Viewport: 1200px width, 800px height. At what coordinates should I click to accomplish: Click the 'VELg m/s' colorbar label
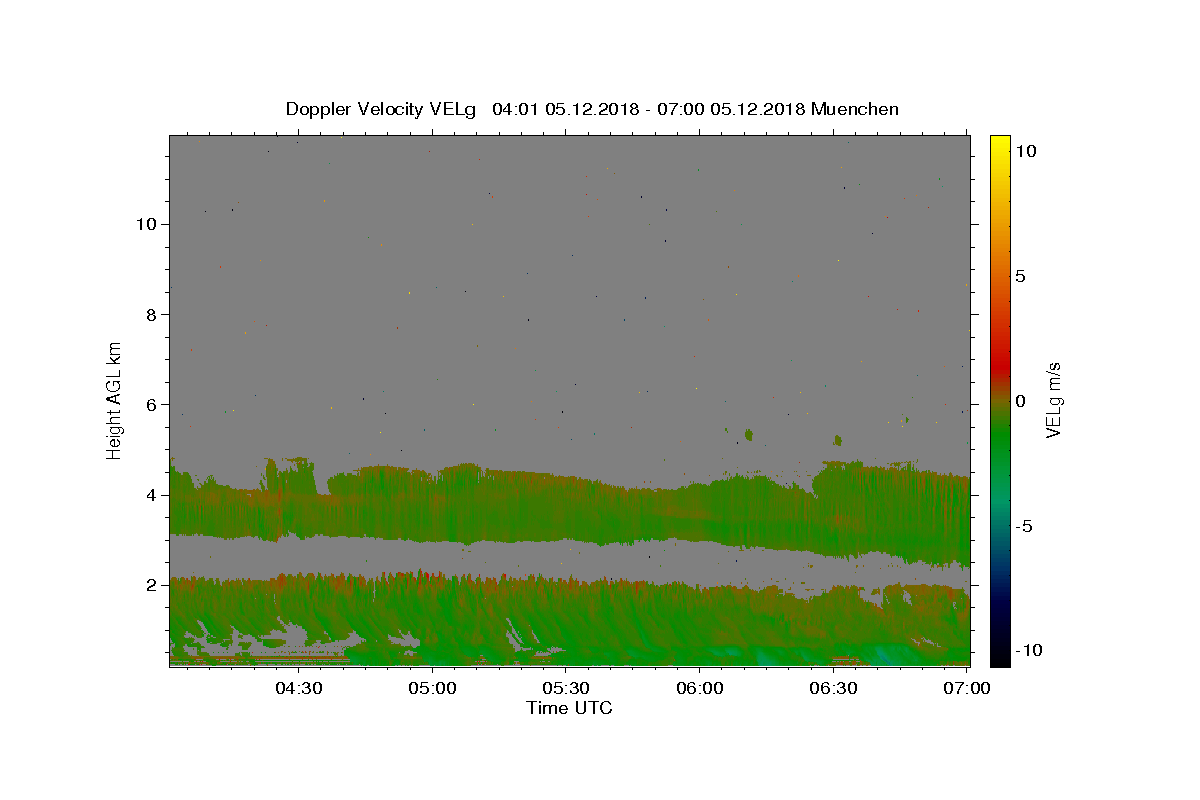coord(1053,399)
